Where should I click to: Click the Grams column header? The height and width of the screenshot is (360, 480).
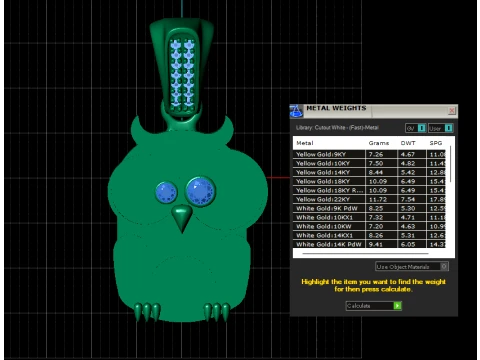(379, 143)
